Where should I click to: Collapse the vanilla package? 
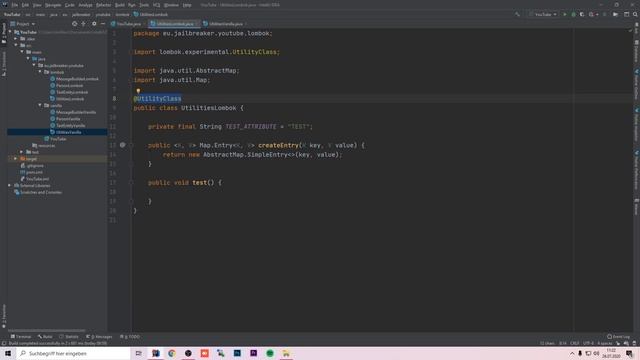point(40,105)
